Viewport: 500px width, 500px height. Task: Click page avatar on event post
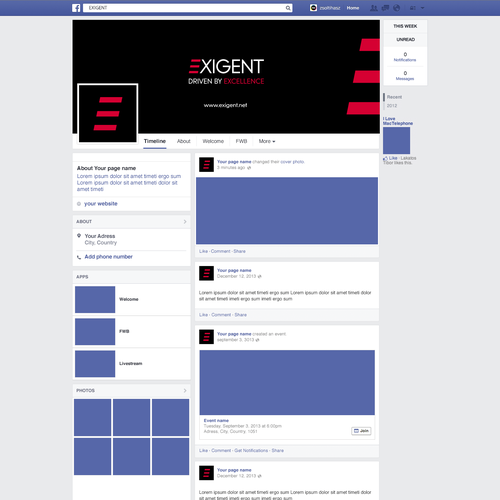point(206,337)
